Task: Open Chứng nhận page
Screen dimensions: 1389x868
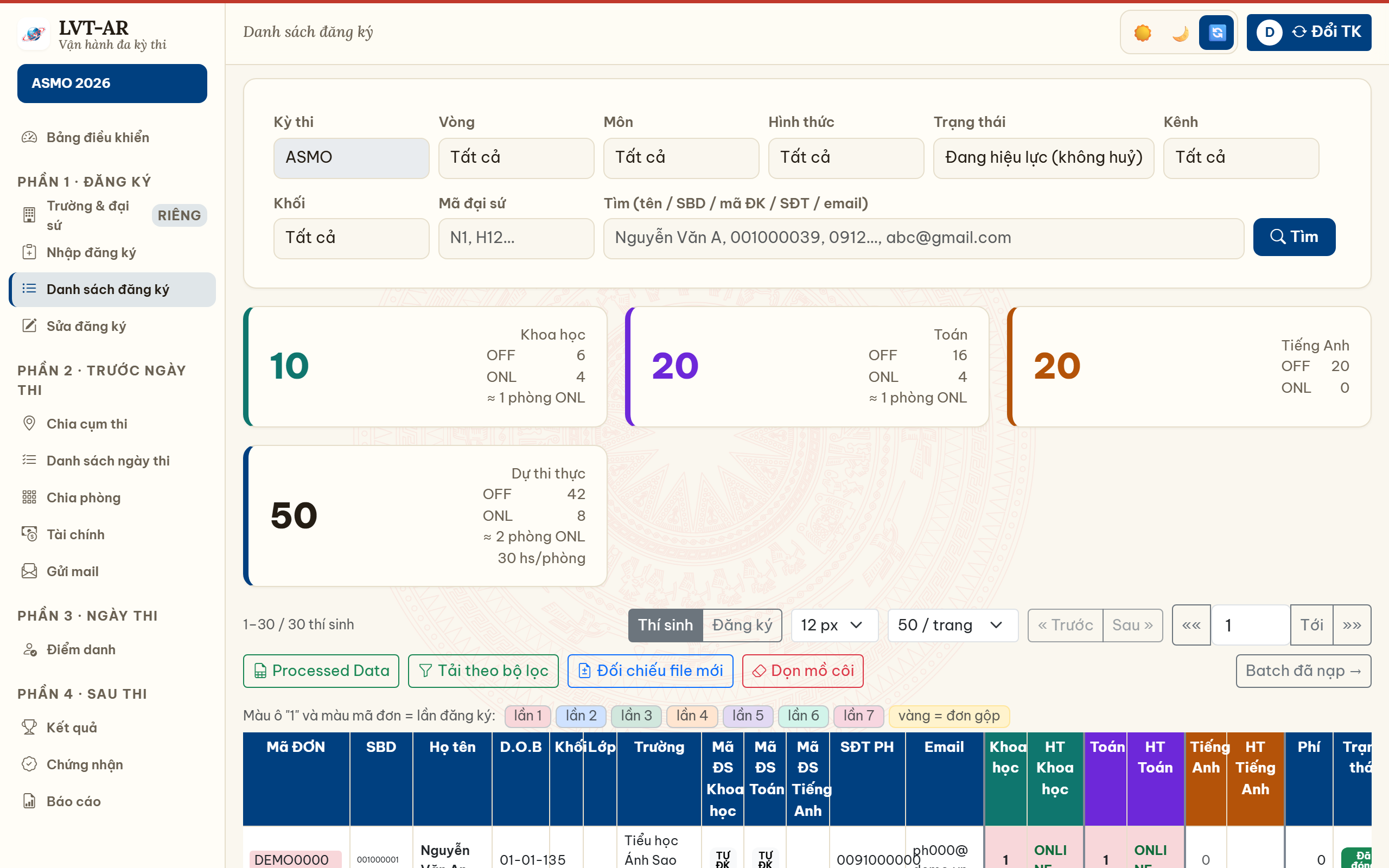Action: point(112,764)
